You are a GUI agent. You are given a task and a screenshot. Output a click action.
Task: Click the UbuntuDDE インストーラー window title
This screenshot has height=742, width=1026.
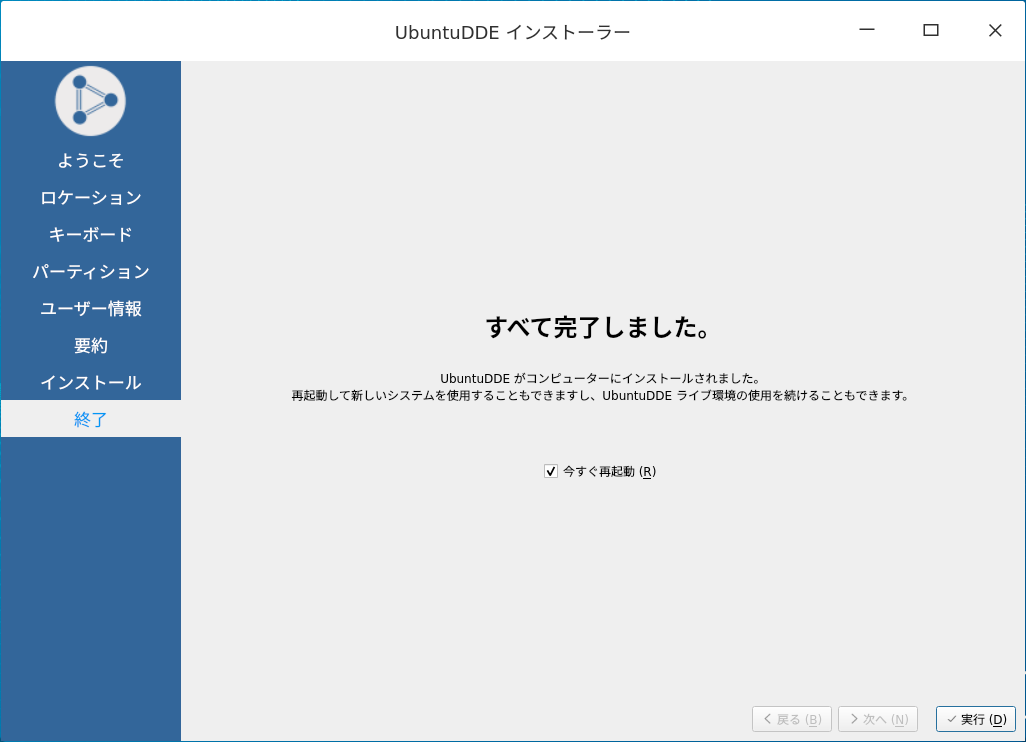point(512,32)
